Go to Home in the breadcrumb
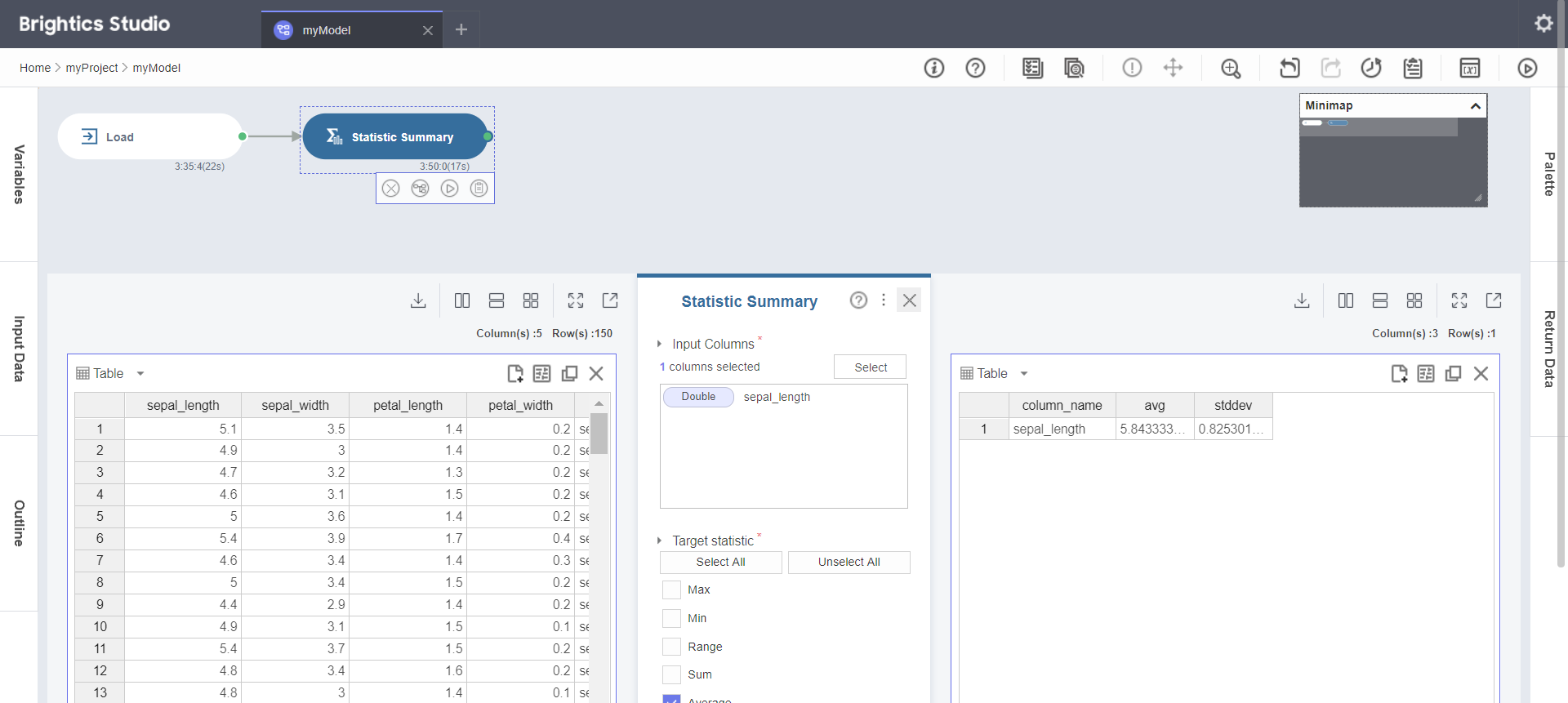1568x703 pixels. [x=35, y=68]
